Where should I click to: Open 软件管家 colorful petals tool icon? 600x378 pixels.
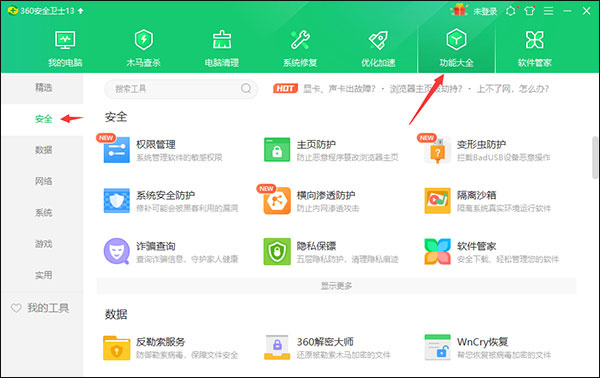point(437,251)
